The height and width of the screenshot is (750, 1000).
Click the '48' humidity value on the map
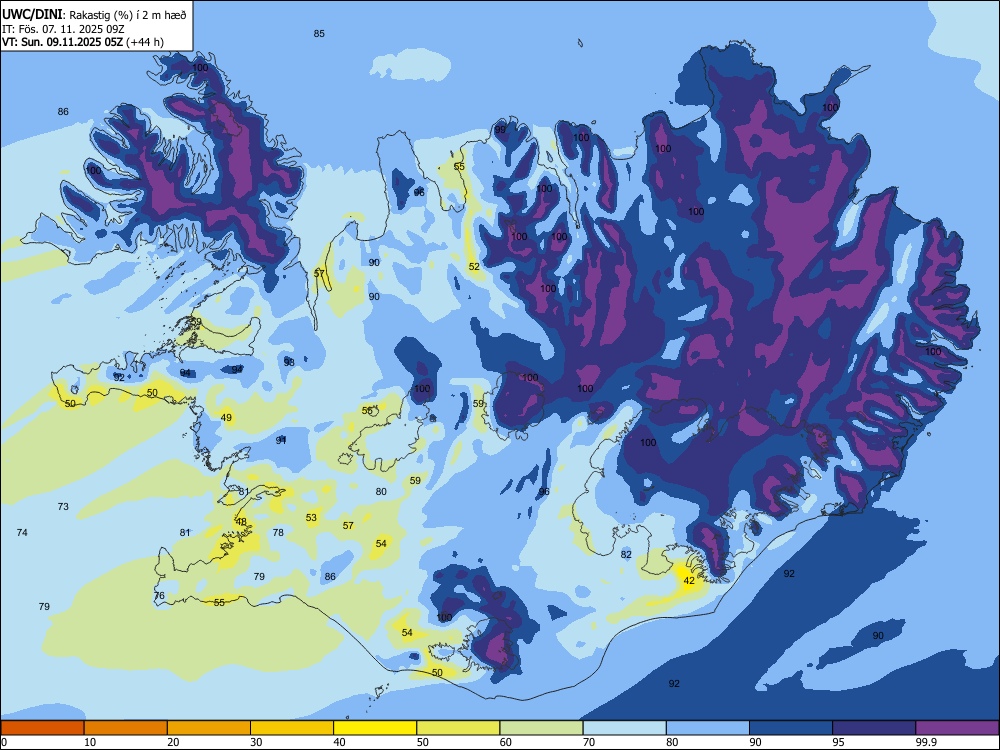click(240, 522)
